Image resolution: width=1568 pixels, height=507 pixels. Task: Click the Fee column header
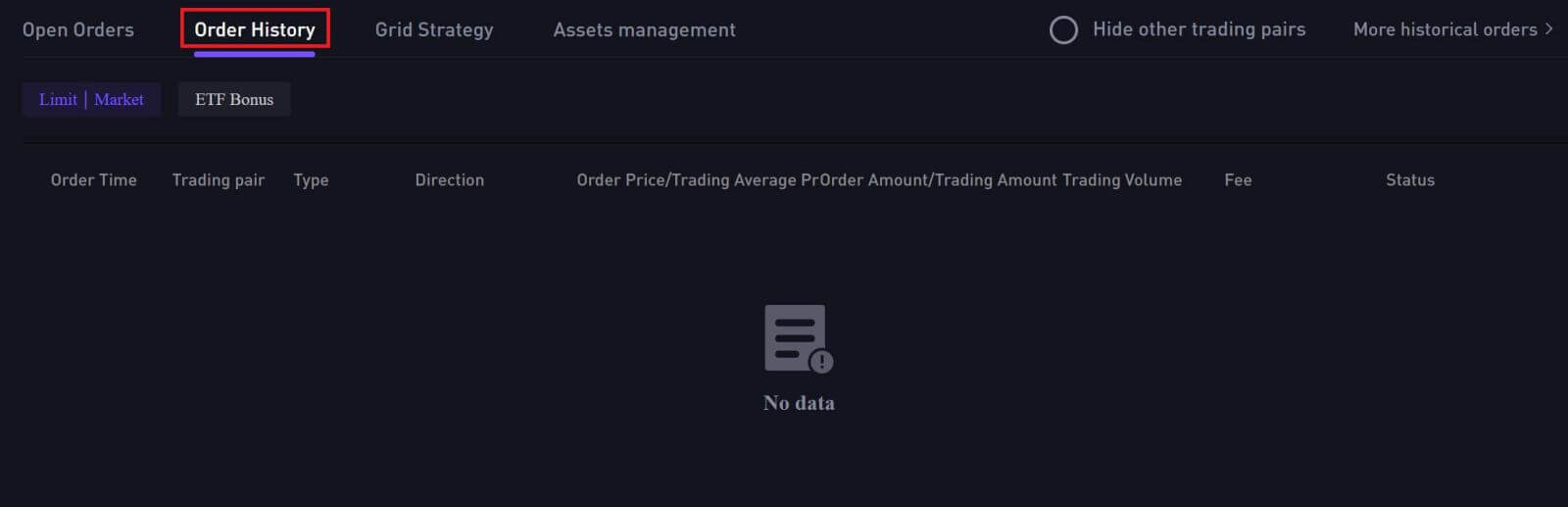click(x=1238, y=180)
